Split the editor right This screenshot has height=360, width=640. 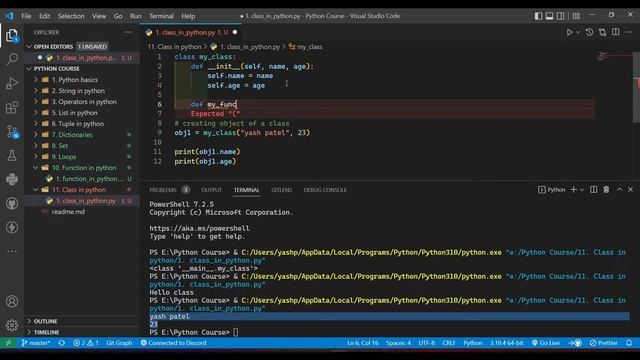tap(616, 32)
